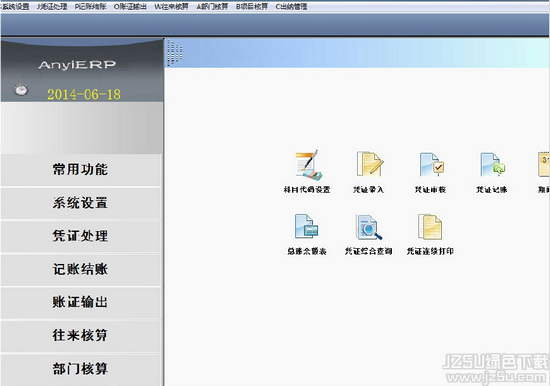Open the 系统设置 menu in the menu bar
Screen dimensions: 550x386
(x=15, y=7)
